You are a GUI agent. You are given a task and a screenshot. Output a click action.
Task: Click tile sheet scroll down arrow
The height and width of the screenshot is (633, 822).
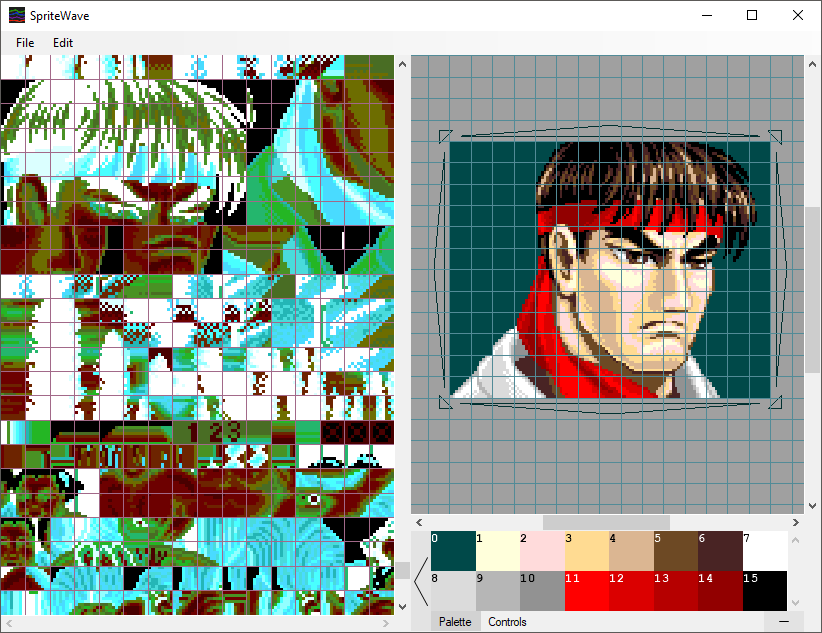point(403,607)
